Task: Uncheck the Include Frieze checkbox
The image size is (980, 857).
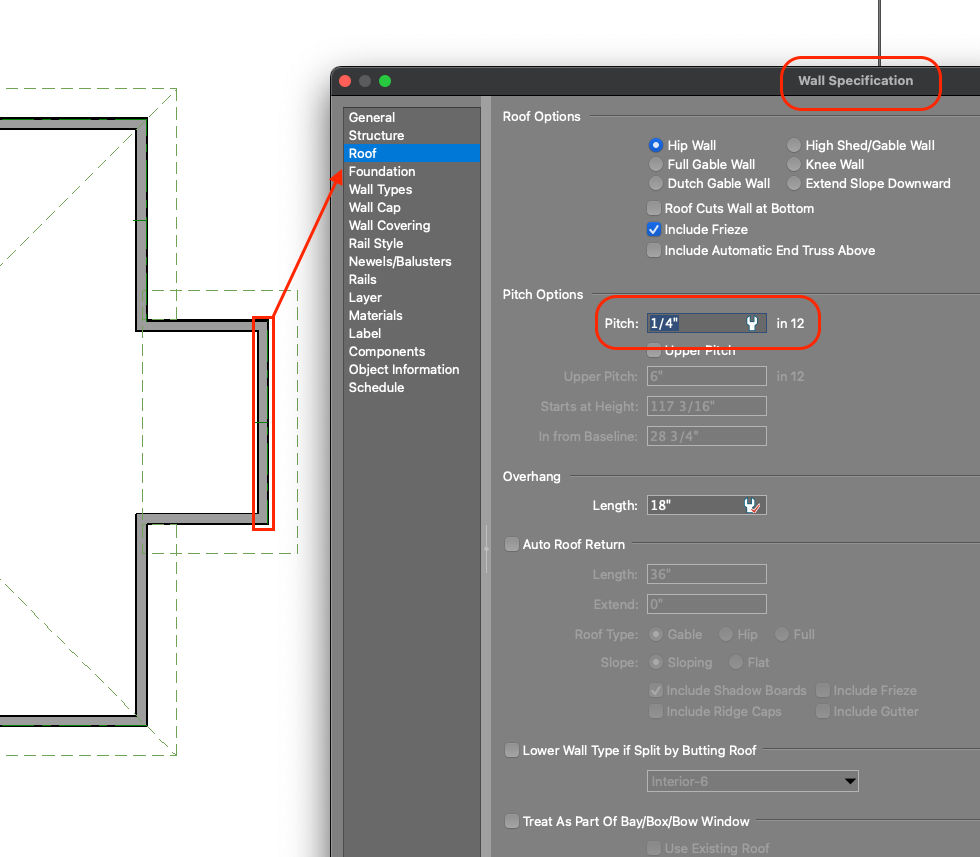Action: click(654, 230)
